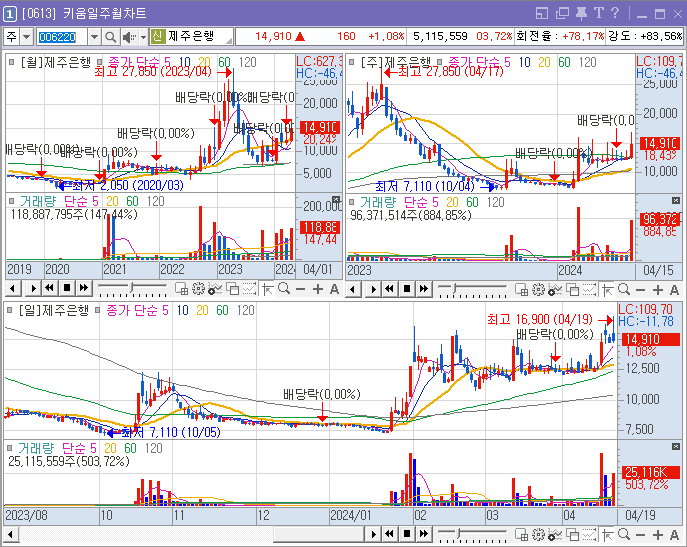687x547 pixels.
Task: Open the T text-size icon in the title bar
Action: 599,13
